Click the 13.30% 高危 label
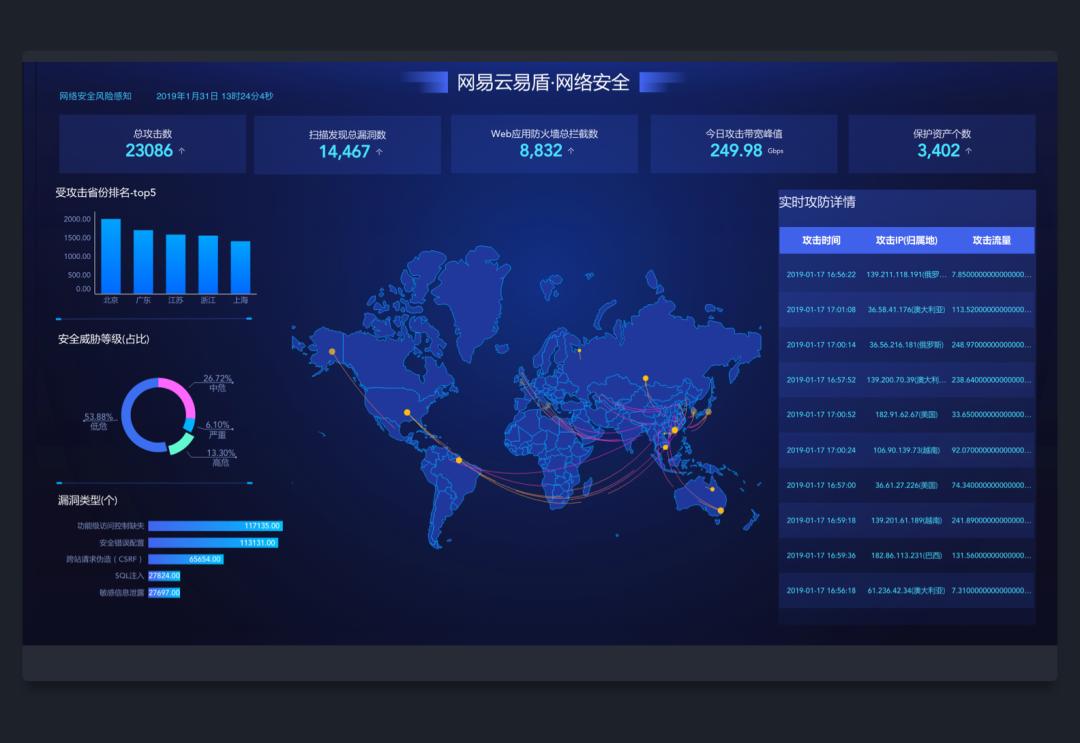This screenshot has width=1080, height=743. [x=221, y=457]
